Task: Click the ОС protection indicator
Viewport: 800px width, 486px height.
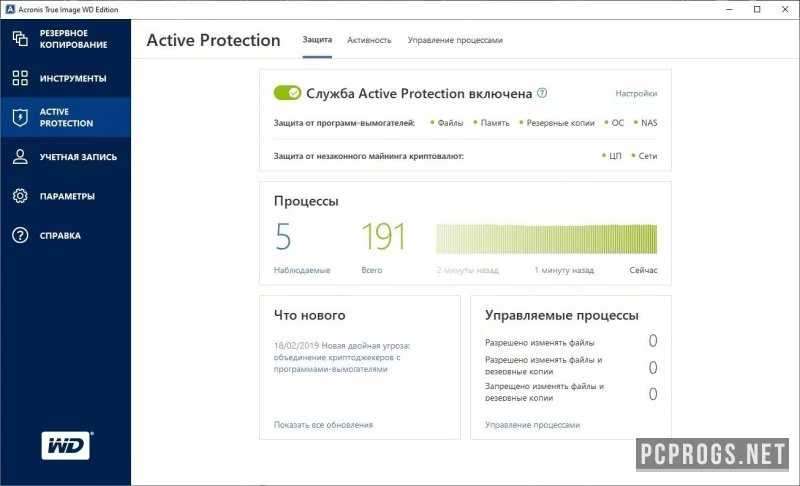Action: pos(614,122)
